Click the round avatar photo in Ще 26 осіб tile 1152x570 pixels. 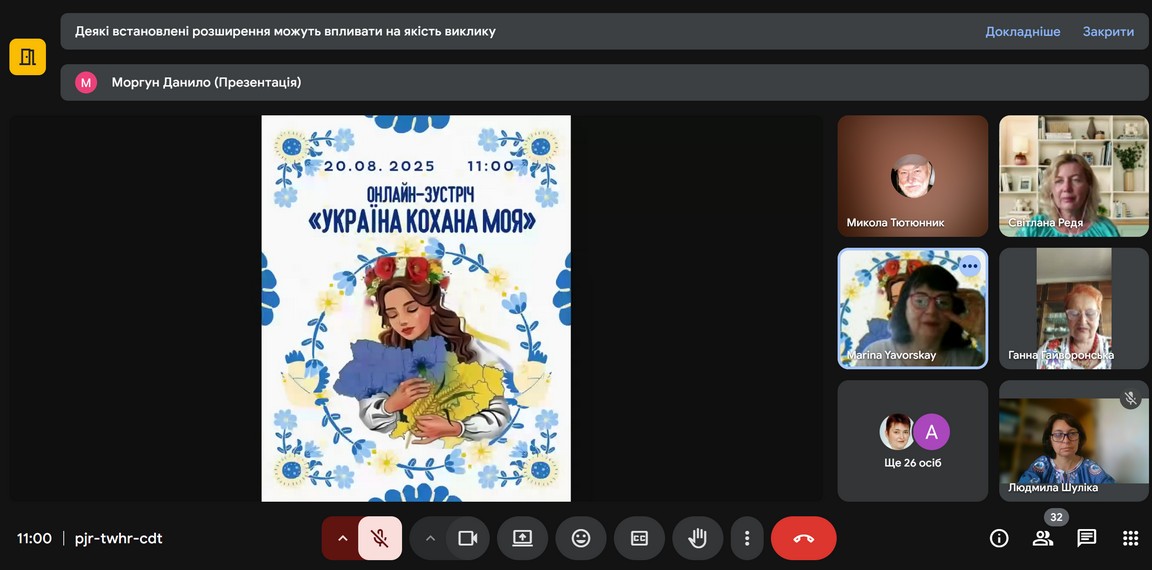tap(896, 432)
